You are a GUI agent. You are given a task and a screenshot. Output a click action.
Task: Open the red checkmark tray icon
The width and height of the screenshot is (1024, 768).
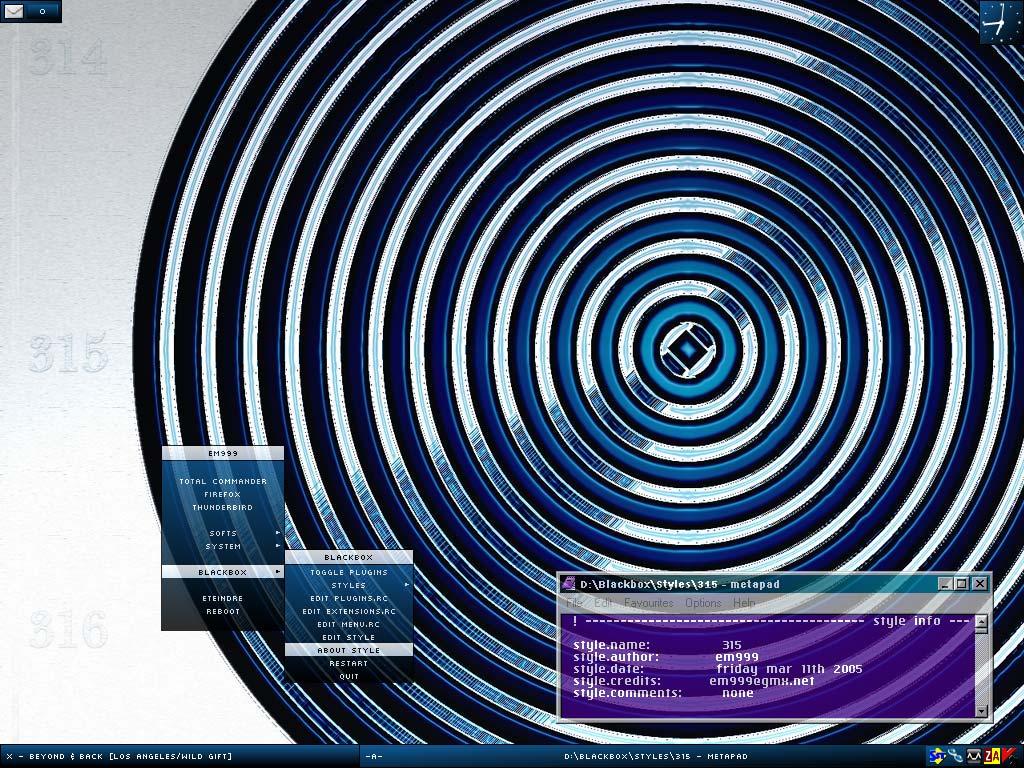(x=1010, y=756)
